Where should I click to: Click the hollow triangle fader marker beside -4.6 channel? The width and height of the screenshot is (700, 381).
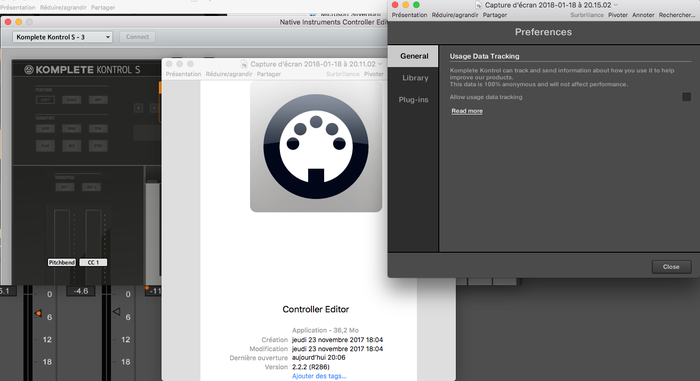[116, 311]
